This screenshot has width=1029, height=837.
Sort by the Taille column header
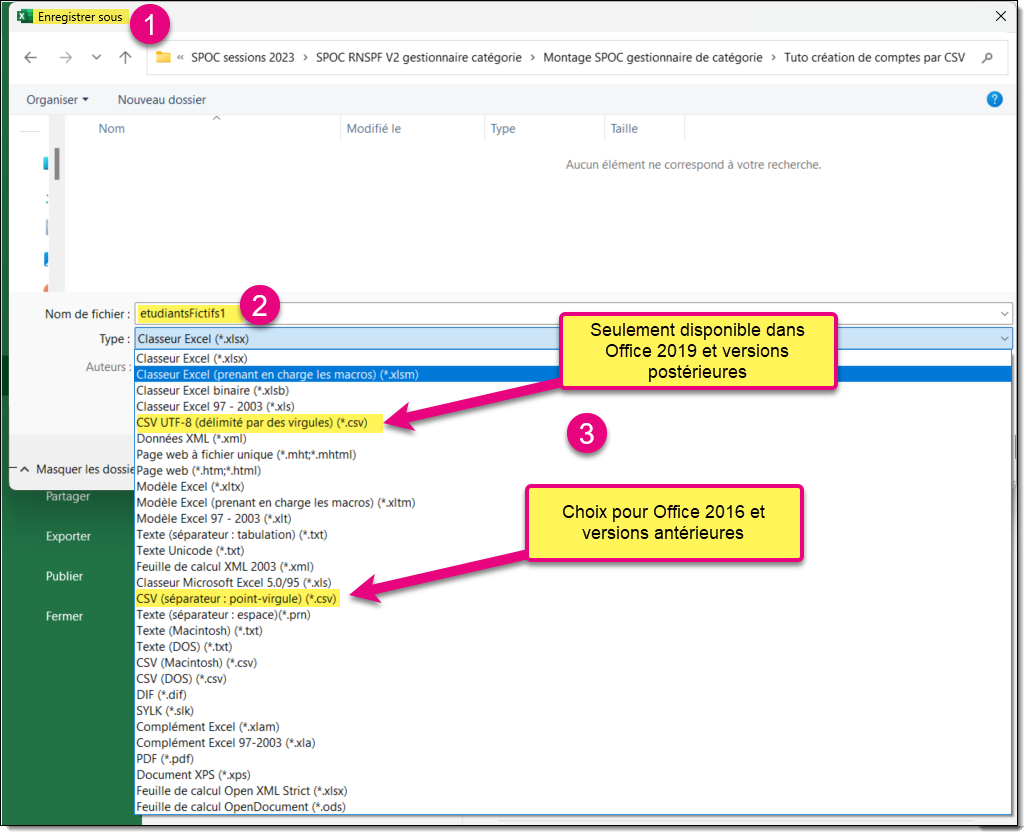coord(623,129)
